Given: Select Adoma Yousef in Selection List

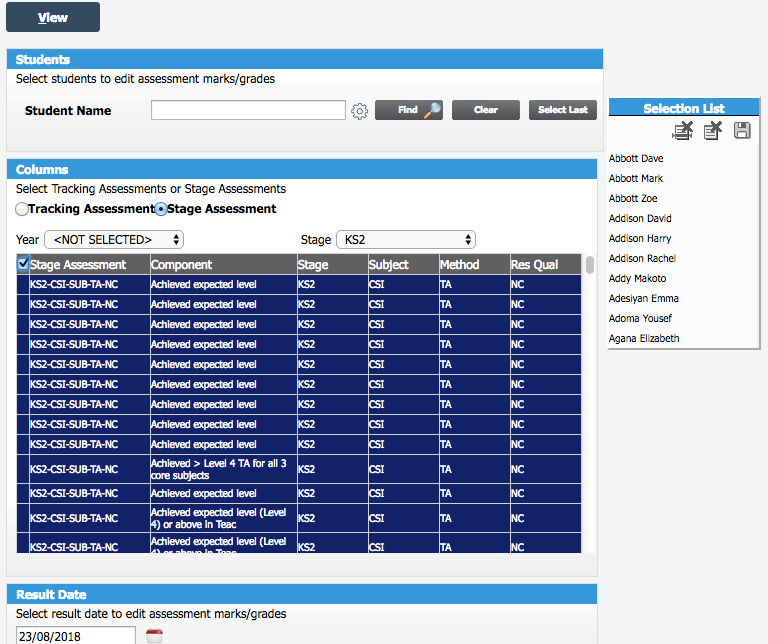Looking at the screenshot, I should coord(640,318).
